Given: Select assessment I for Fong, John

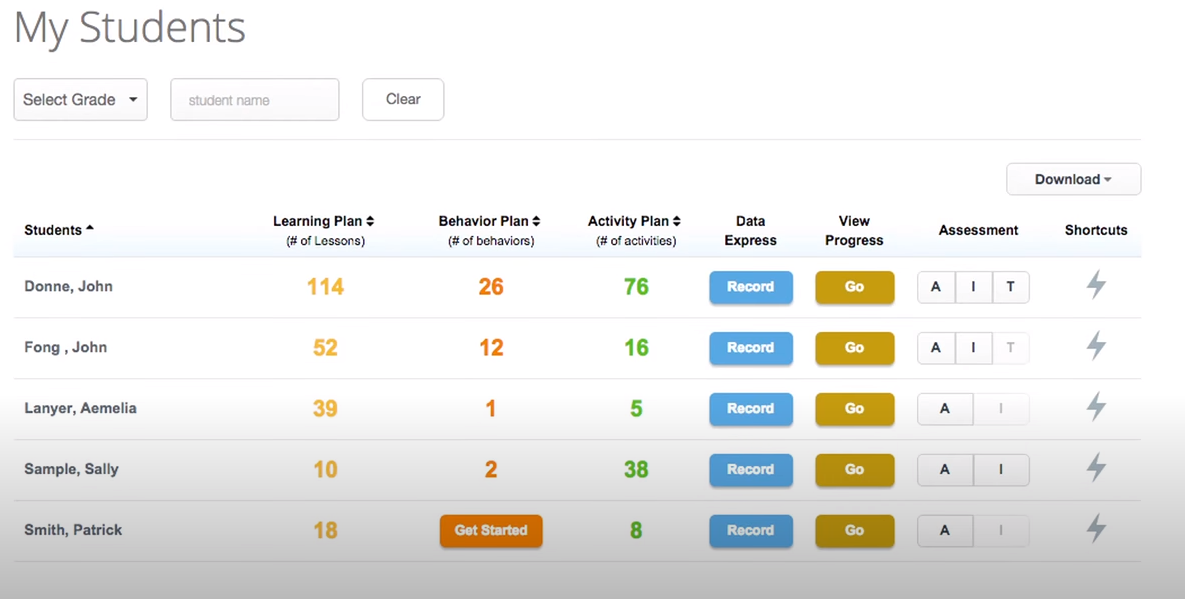Looking at the screenshot, I should pos(973,348).
